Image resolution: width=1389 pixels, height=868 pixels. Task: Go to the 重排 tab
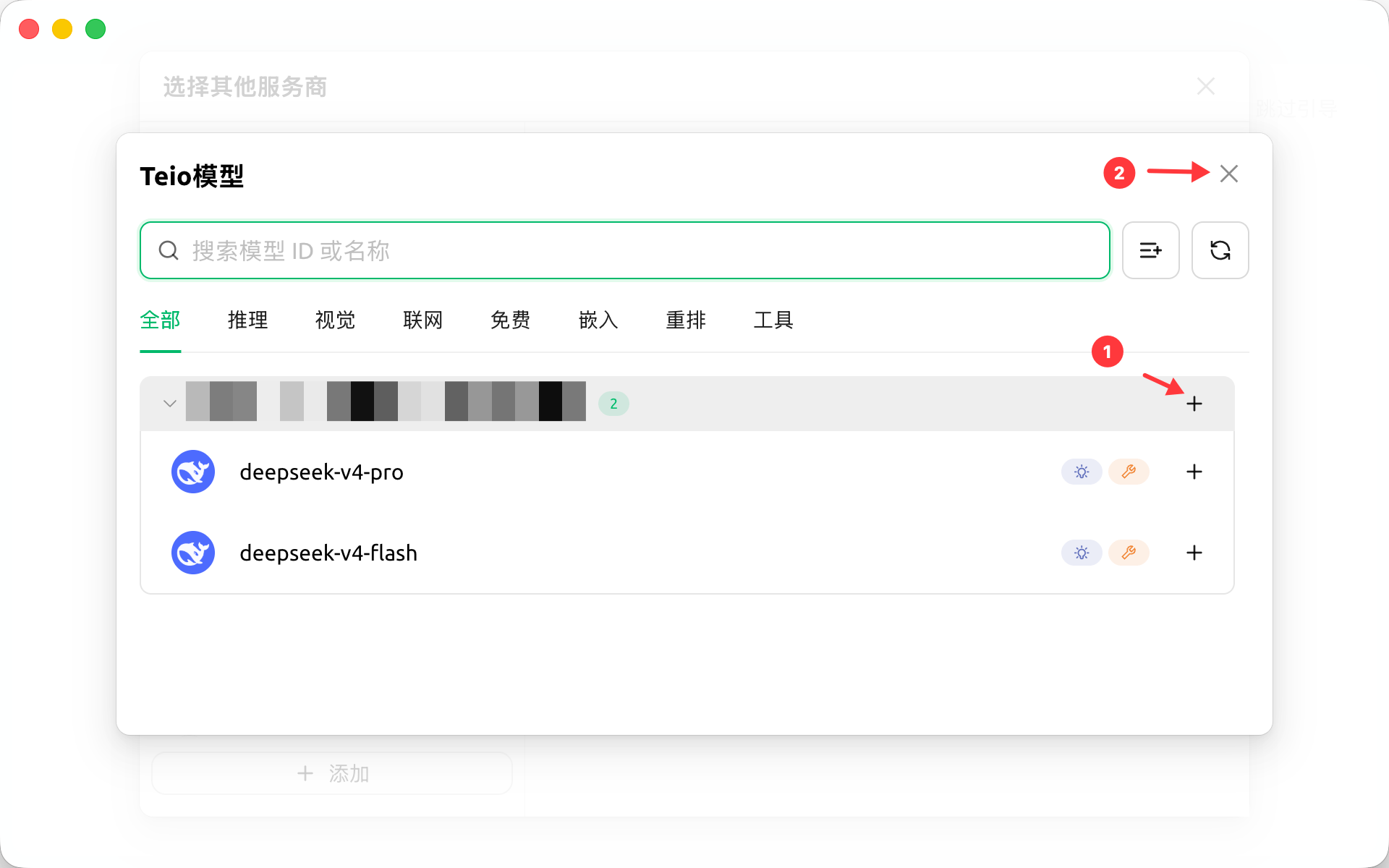pos(686,320)
